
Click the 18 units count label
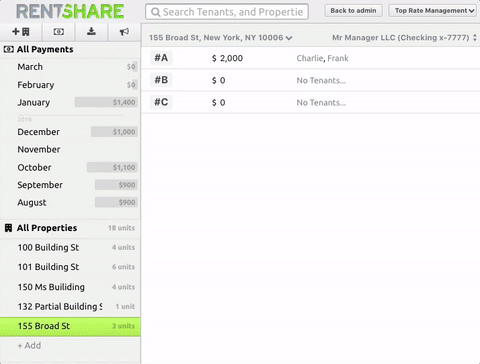click(121, 228)
